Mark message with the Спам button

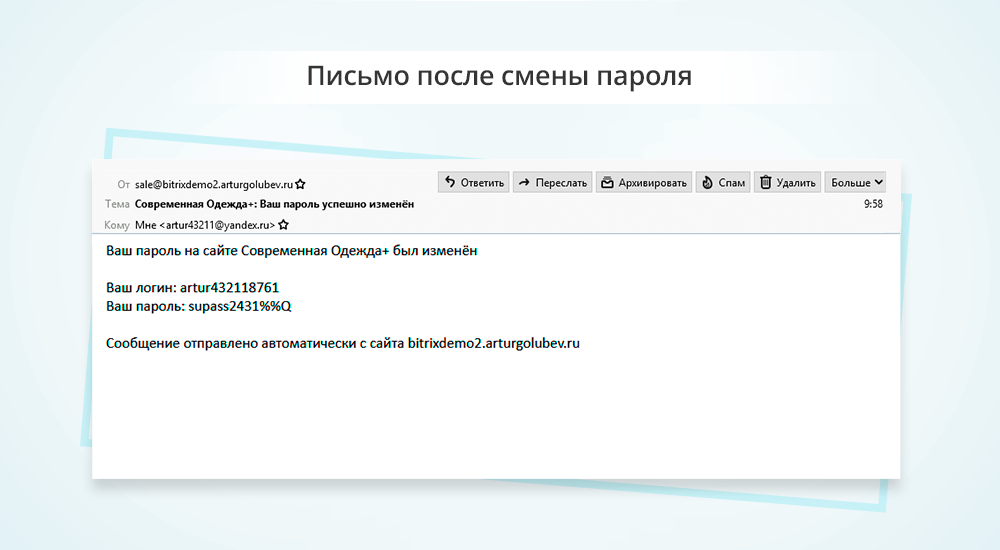[x=723, y=182]
